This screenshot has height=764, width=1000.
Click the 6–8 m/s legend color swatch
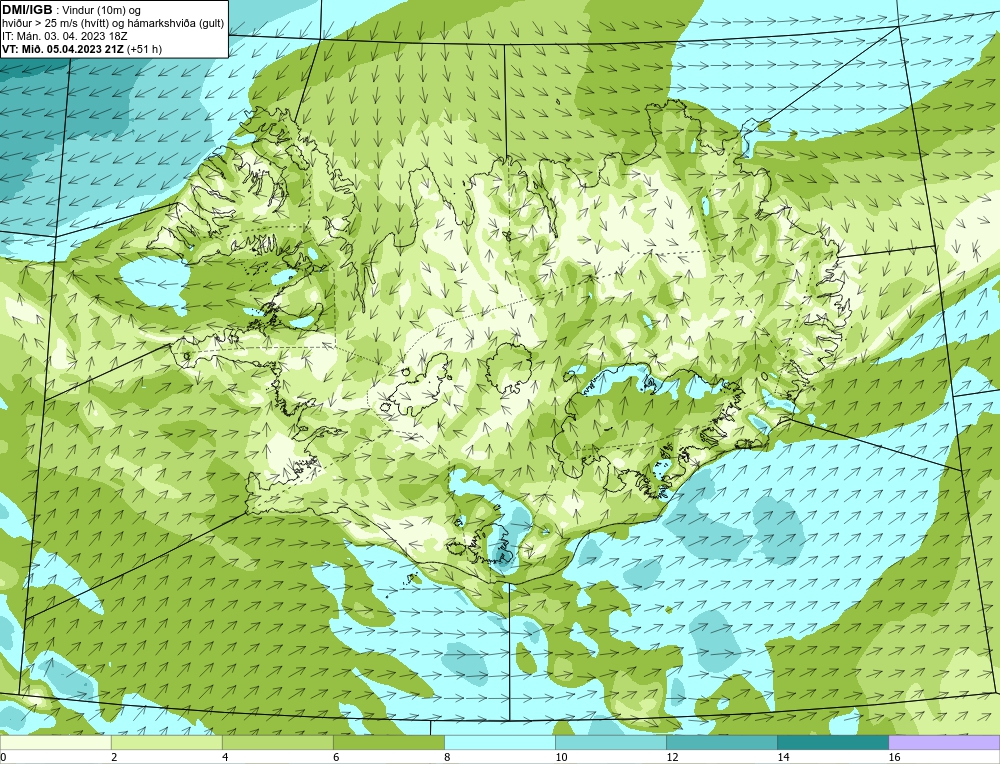388,742
